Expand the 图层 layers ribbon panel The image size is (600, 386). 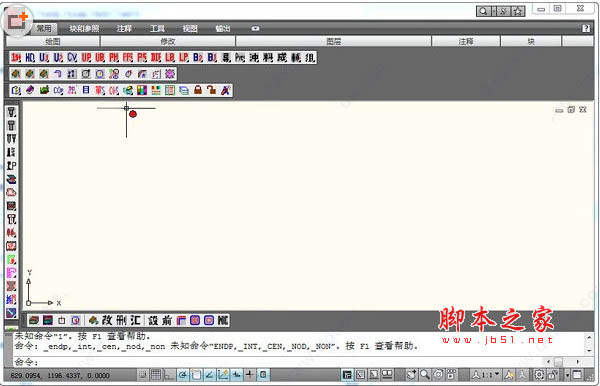click(334, 41)
